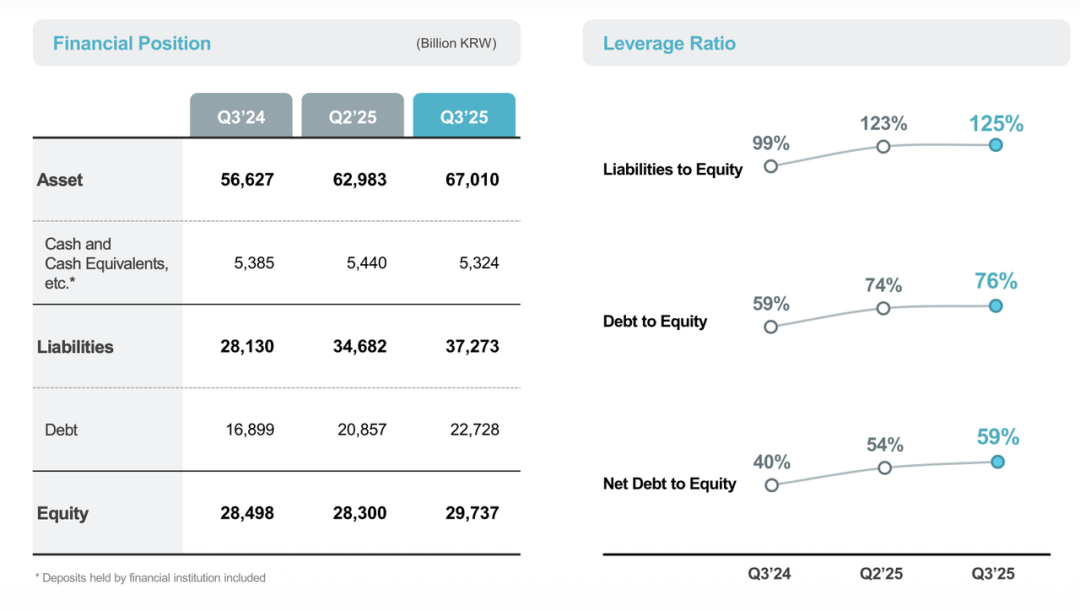Viewport: 1080px width, 611px height.
Task: Select the Liabilities row label
Action: 75,347
